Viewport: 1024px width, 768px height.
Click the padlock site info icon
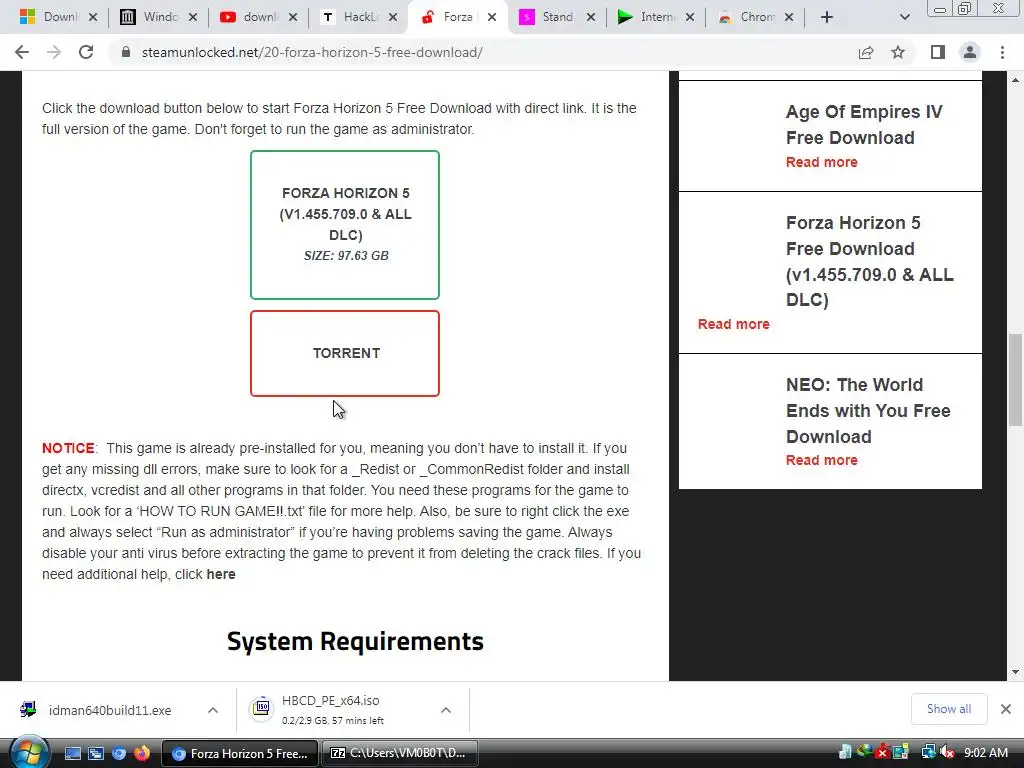pyautogui.click(x=125, y=52)
